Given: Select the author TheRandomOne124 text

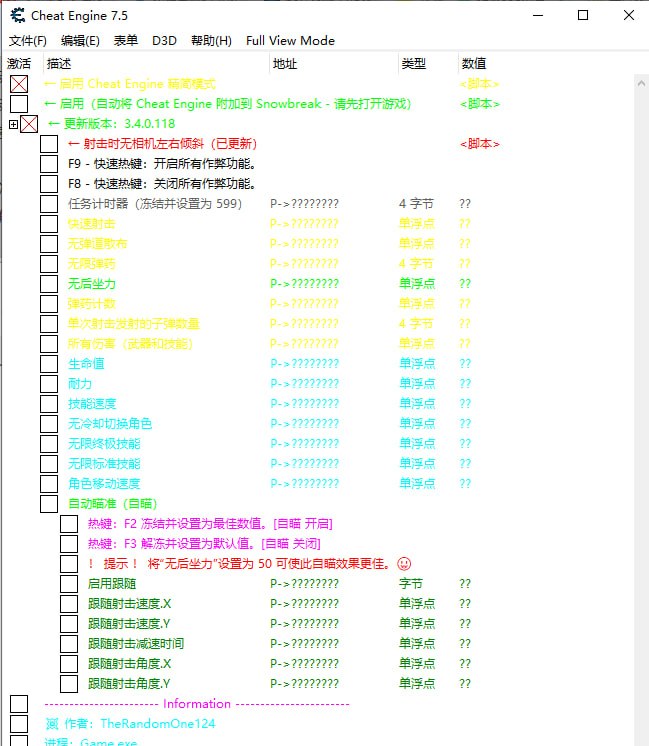Looking at the screenshot, I should (x=157, y=724).
